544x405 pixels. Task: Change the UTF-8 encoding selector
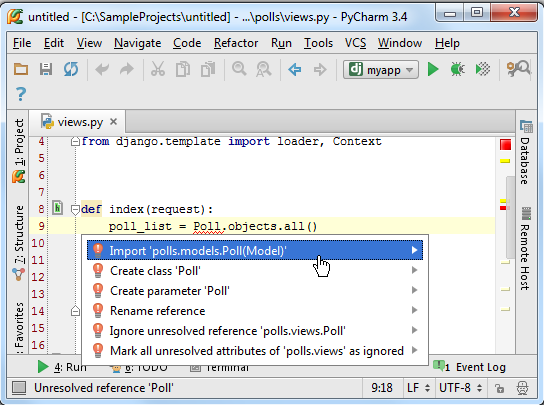point(460,388)
